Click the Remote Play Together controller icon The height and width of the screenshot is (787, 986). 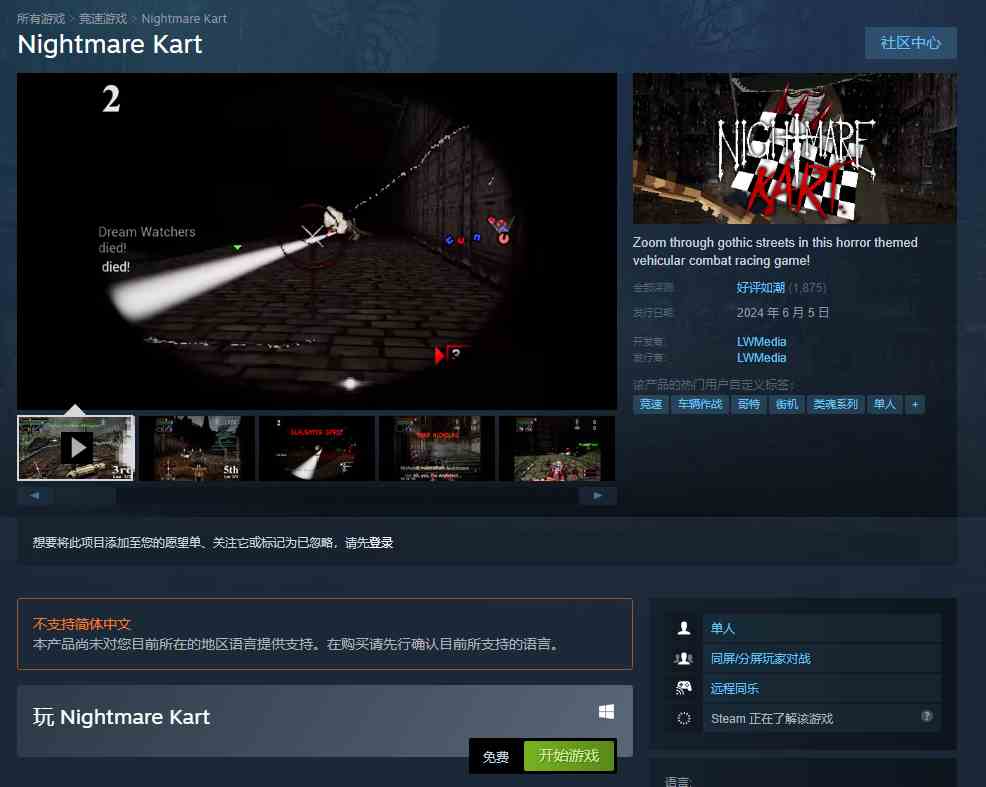684,688
